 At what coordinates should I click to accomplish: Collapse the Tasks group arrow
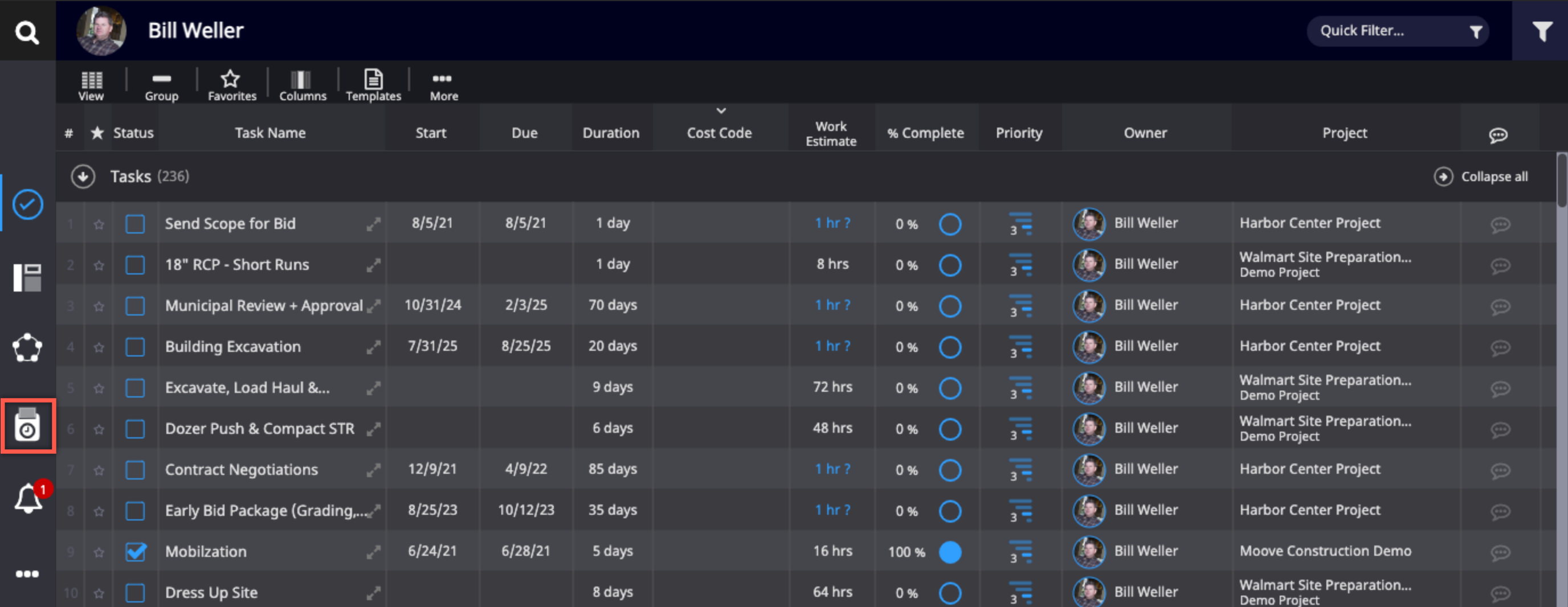83,177
